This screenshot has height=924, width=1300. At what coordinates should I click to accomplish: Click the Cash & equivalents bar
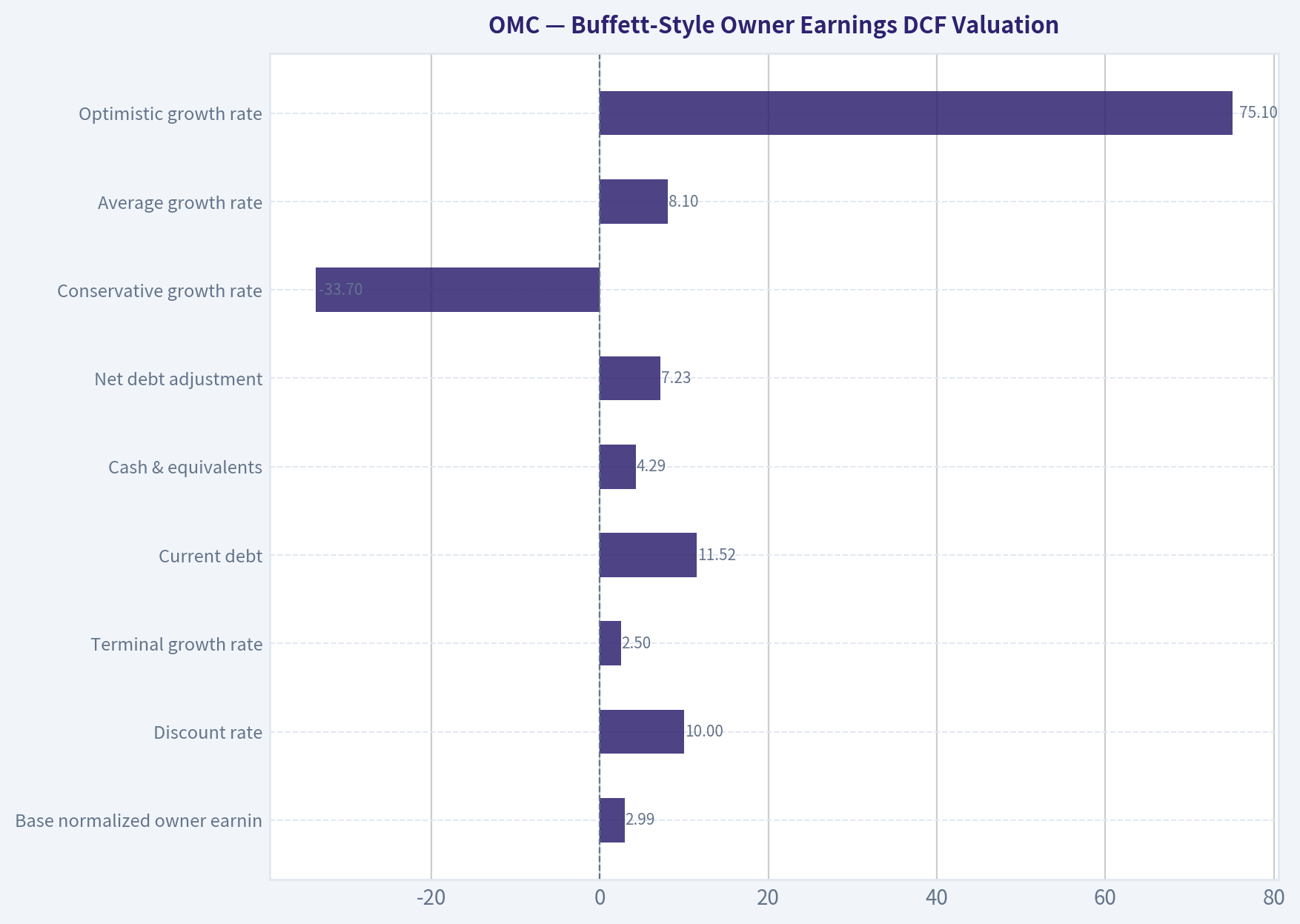[x=617, y=467]
